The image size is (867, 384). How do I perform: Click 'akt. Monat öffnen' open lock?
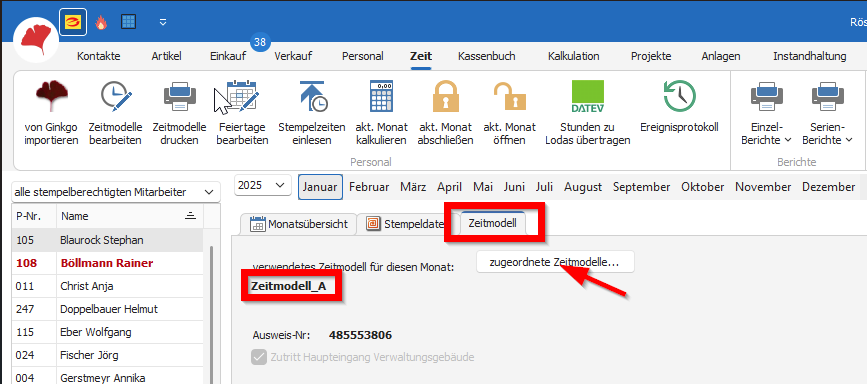[x=509, y=96]
